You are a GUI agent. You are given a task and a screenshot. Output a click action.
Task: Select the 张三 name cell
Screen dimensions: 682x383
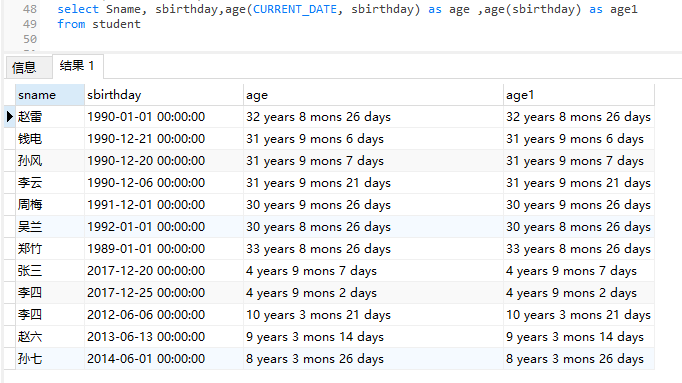(50, 271)
